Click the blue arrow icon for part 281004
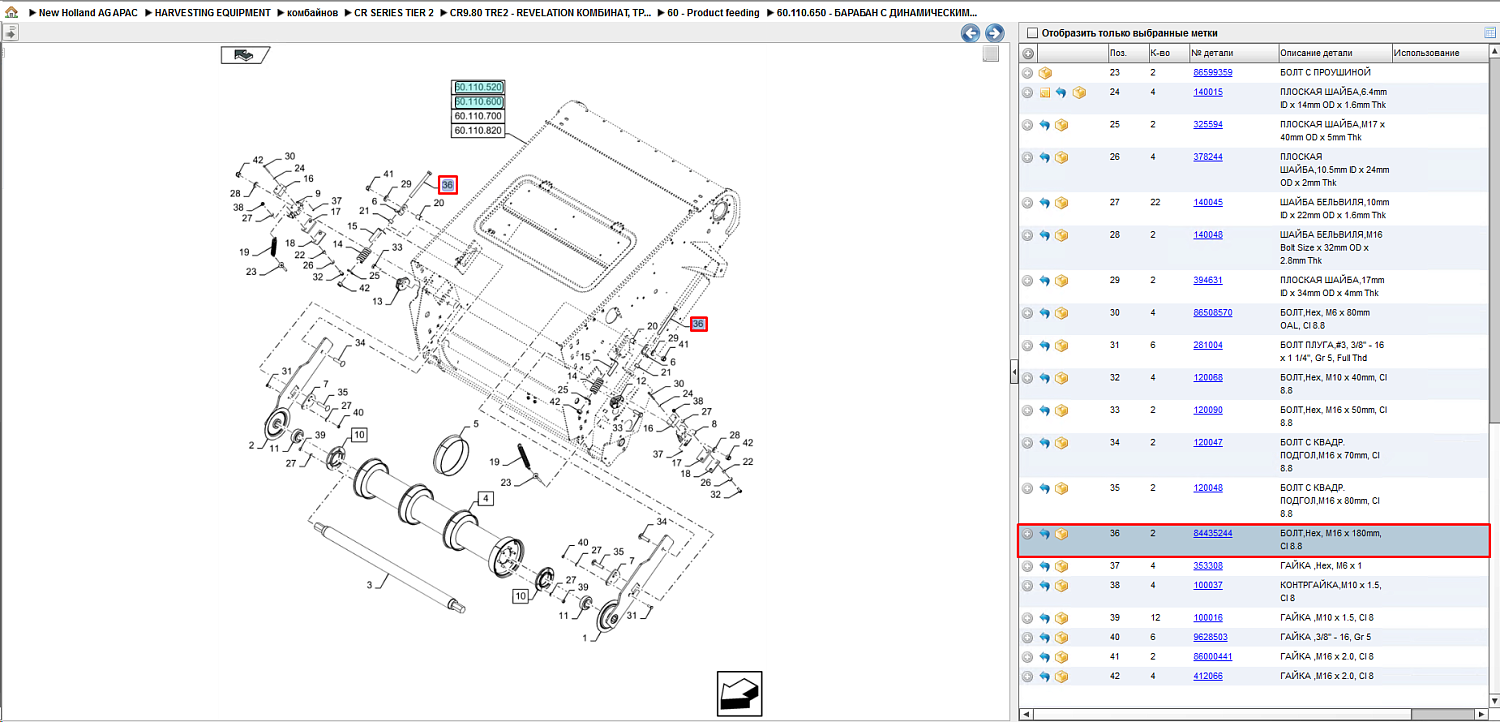The height and width of the screenshot is (722, 1500). pos(1045,346)
